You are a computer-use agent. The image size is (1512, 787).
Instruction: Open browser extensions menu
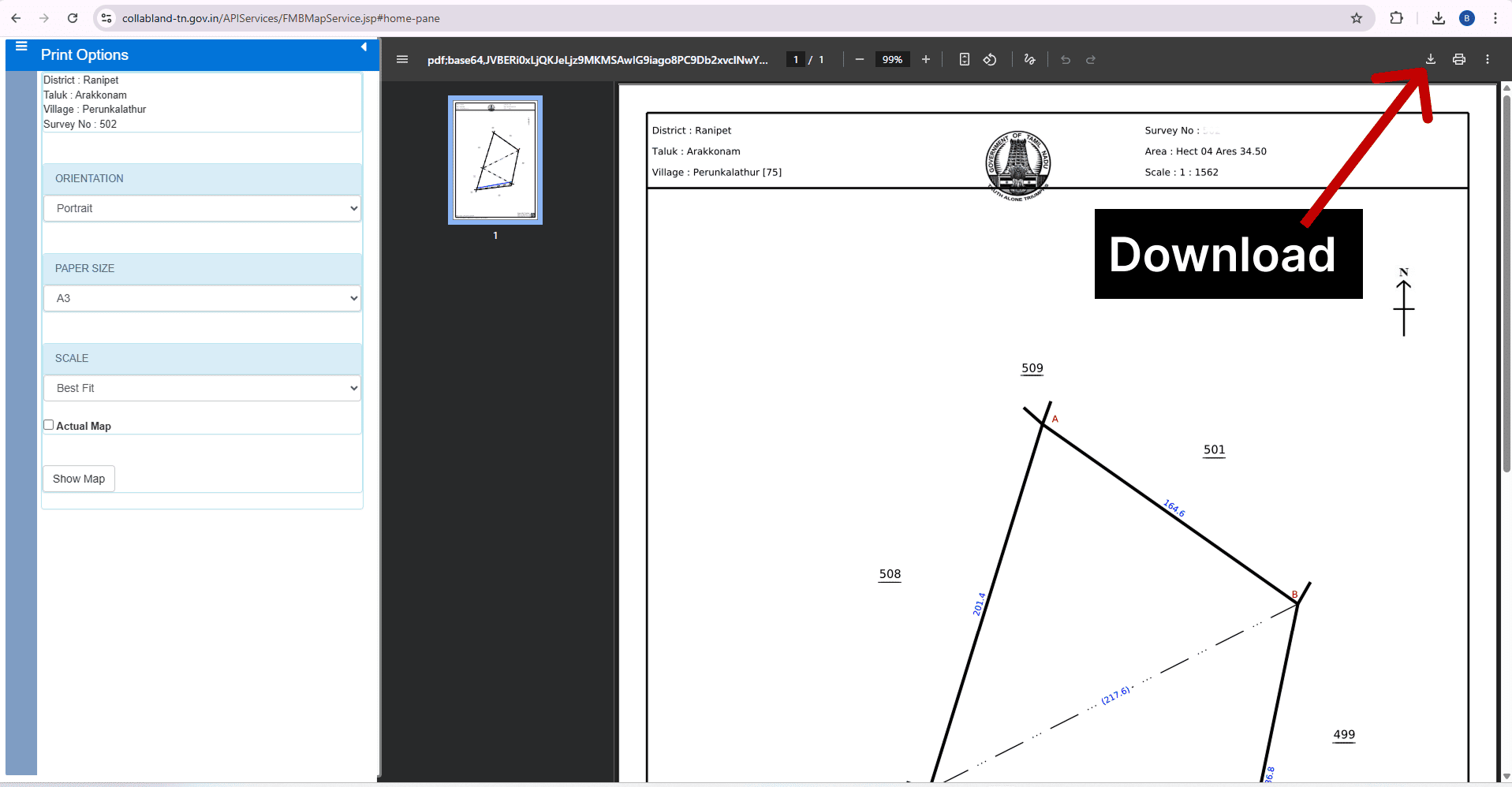tap(1397, 17)
